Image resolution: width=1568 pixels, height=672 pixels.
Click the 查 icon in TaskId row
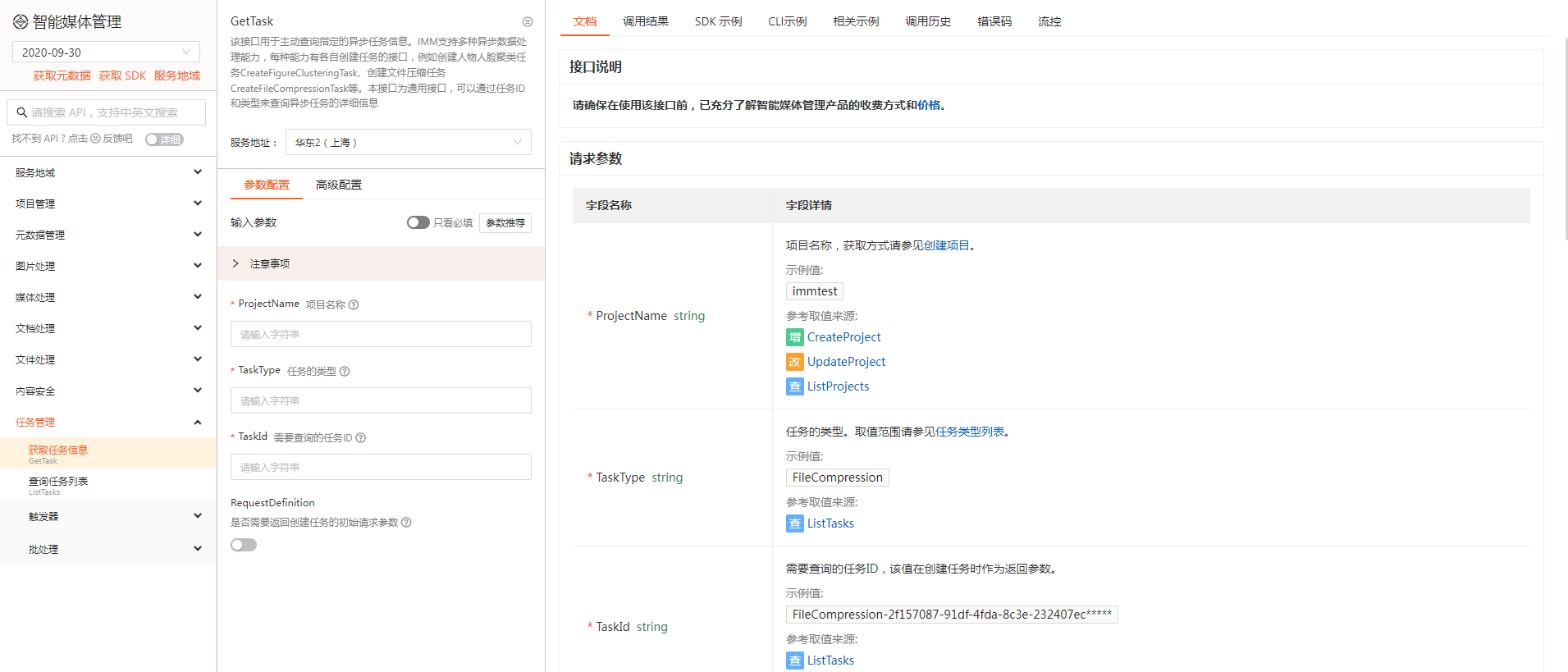(795, 661)
